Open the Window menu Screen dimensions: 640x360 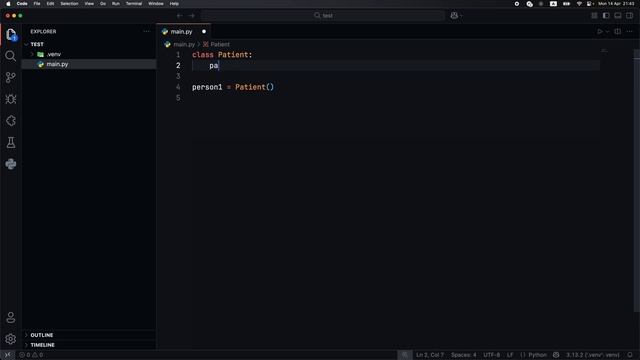pyautogui.click(x=156, y=4)
